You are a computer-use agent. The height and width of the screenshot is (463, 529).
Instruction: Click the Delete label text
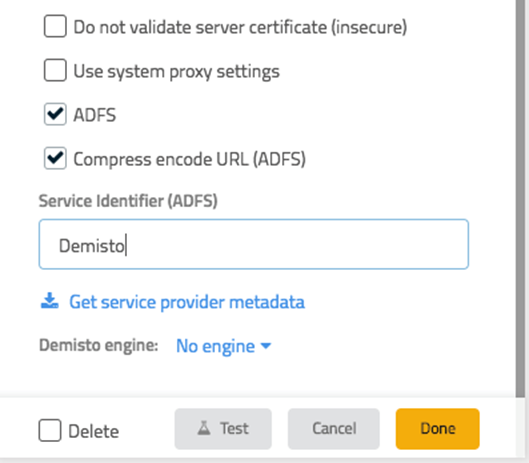[x=93, y=431]
